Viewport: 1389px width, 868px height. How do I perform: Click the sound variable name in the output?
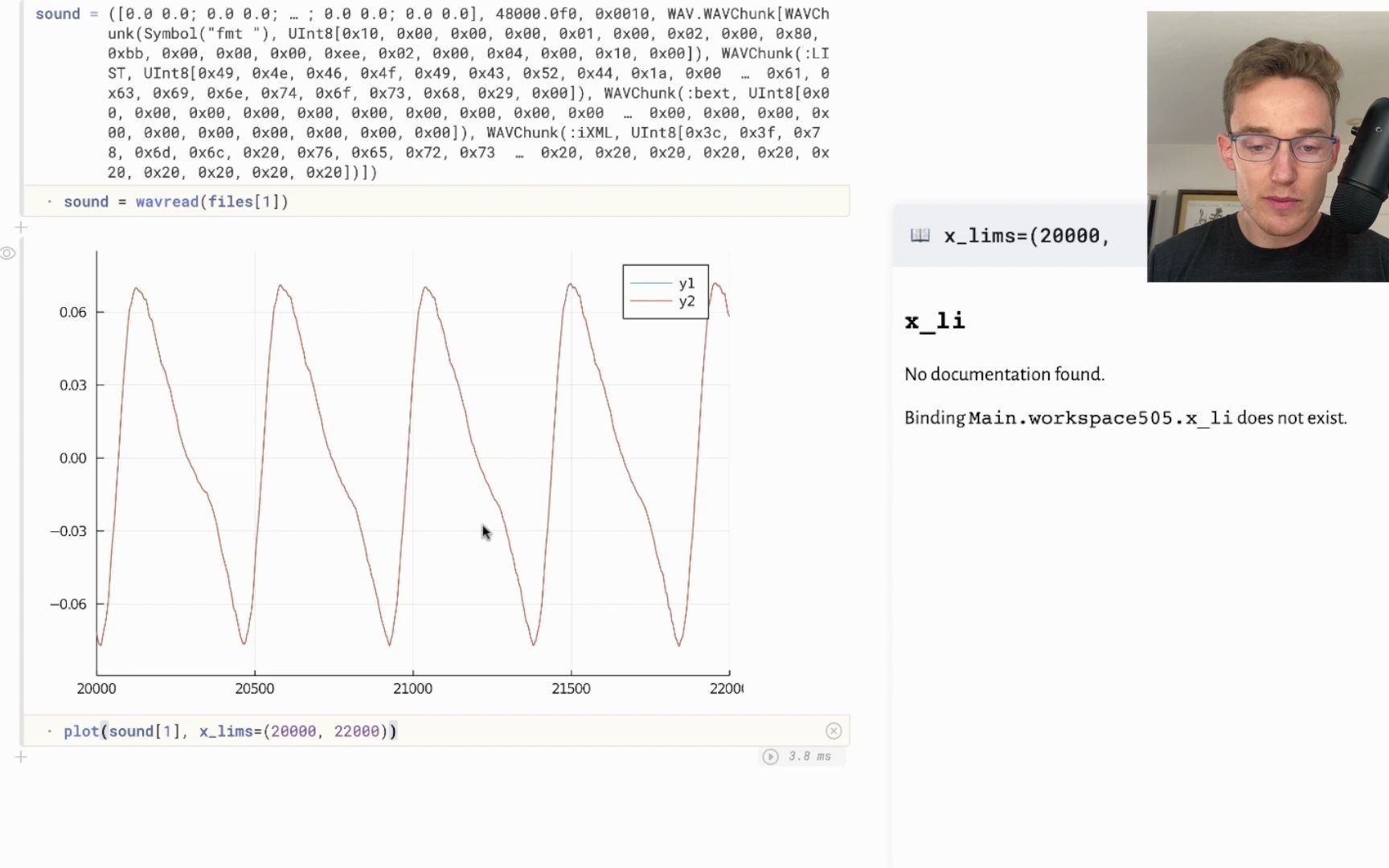click(x=58, y=14)
